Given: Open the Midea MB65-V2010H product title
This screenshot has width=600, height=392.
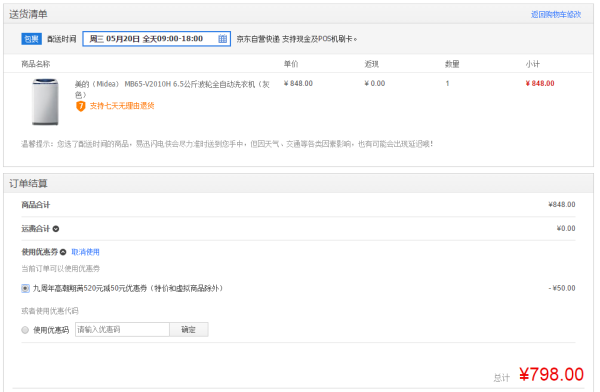Looking at the screenshot, I should [172, 89].
